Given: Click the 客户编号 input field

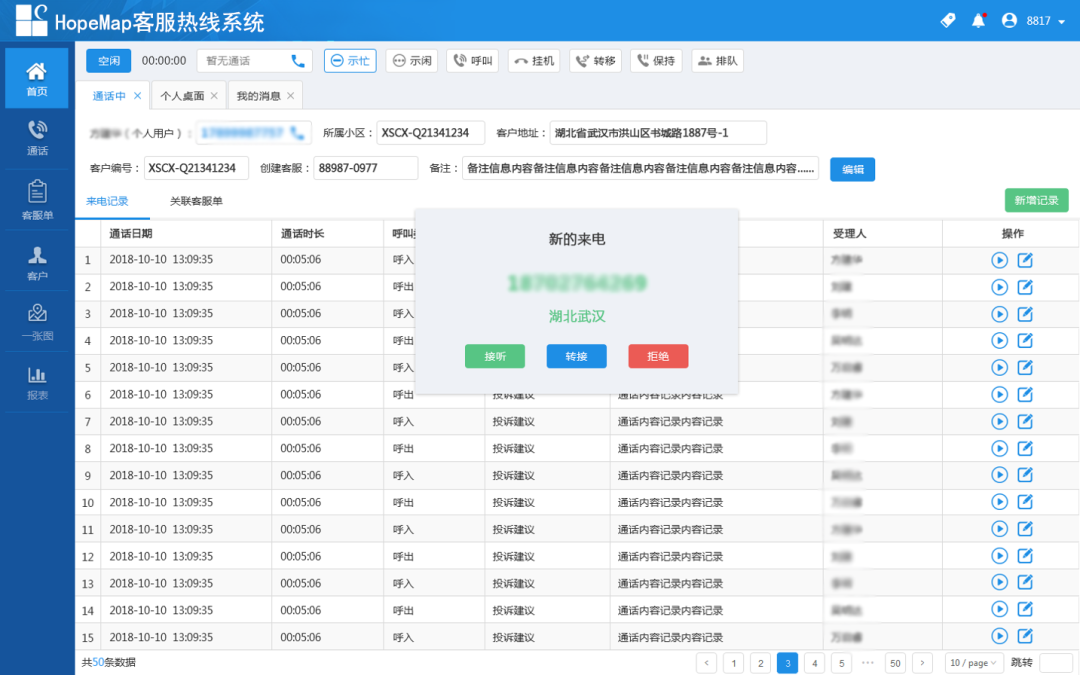Looking at the screenshot, I should [196, 168].
